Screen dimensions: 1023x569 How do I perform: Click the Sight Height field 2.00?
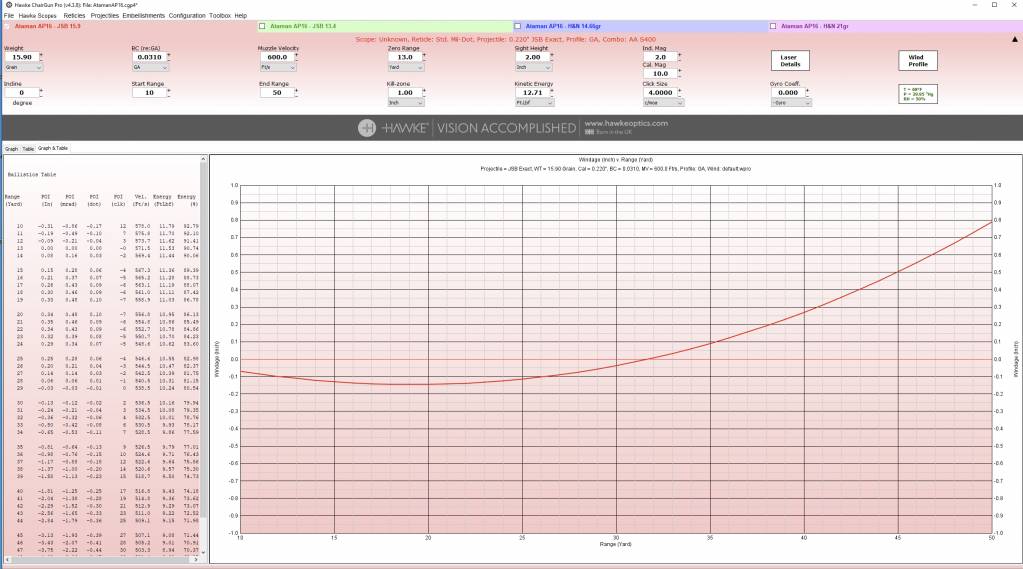coord(532,57)
